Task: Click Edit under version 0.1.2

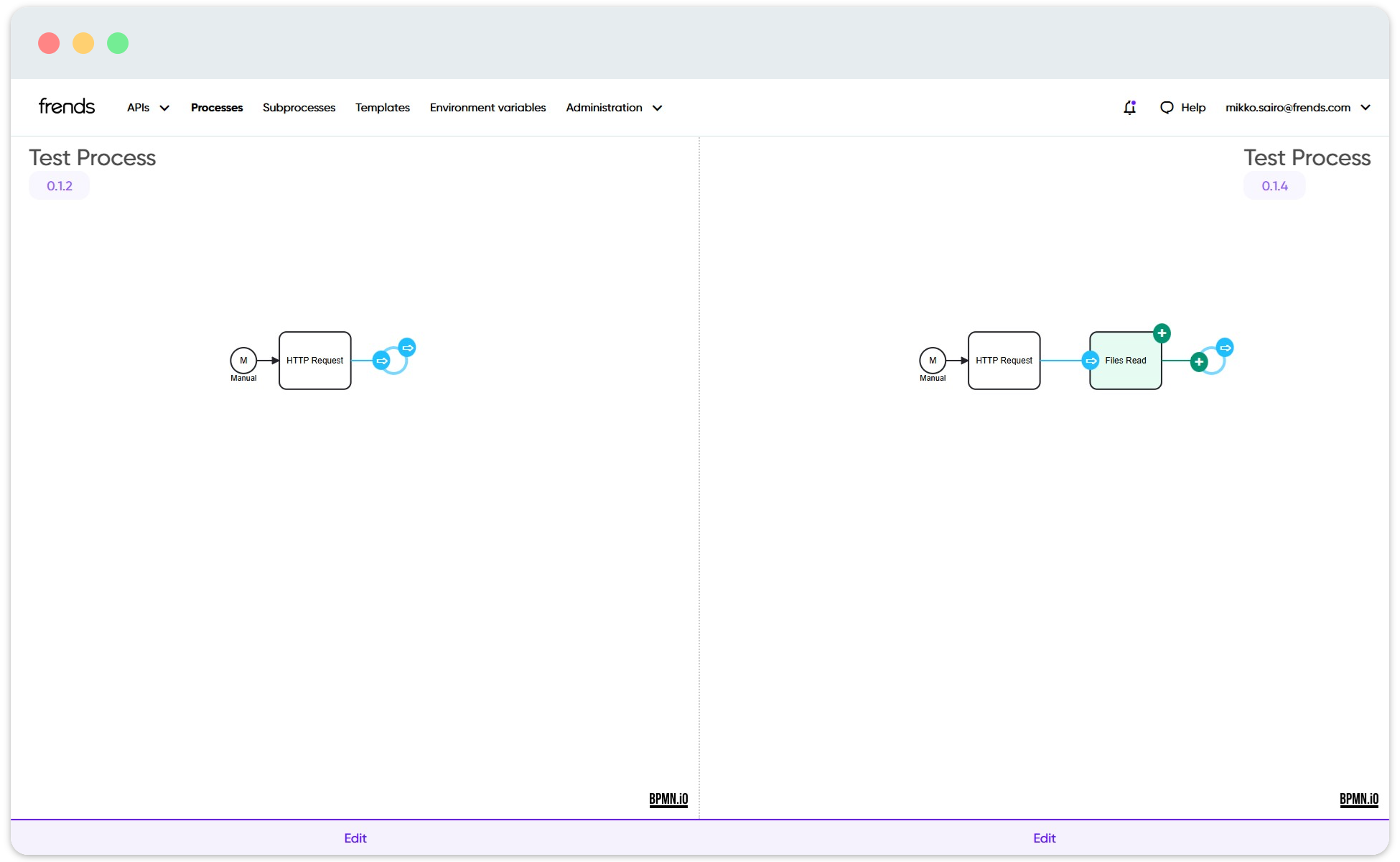Action: (x=355, y=838)
